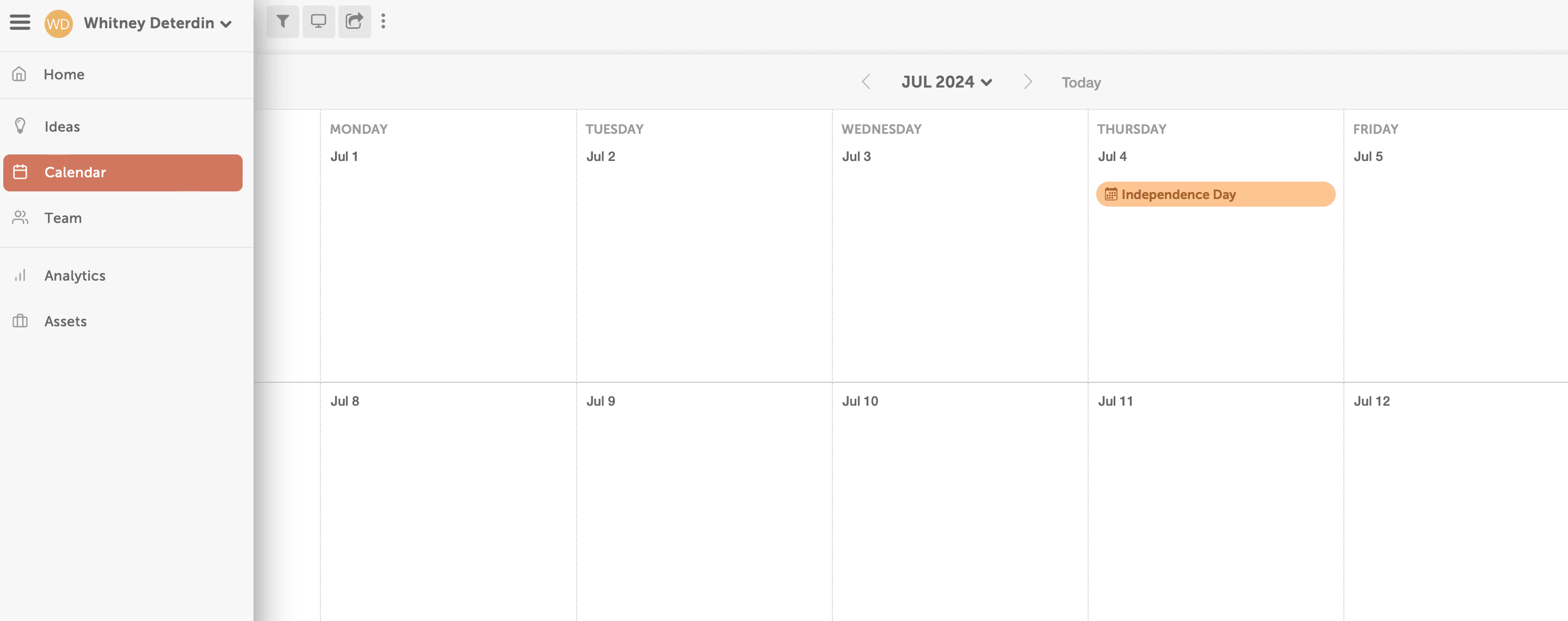Click the hamburger menu icon
This screenshot has width=1568, height=621.
click(19, 22)
